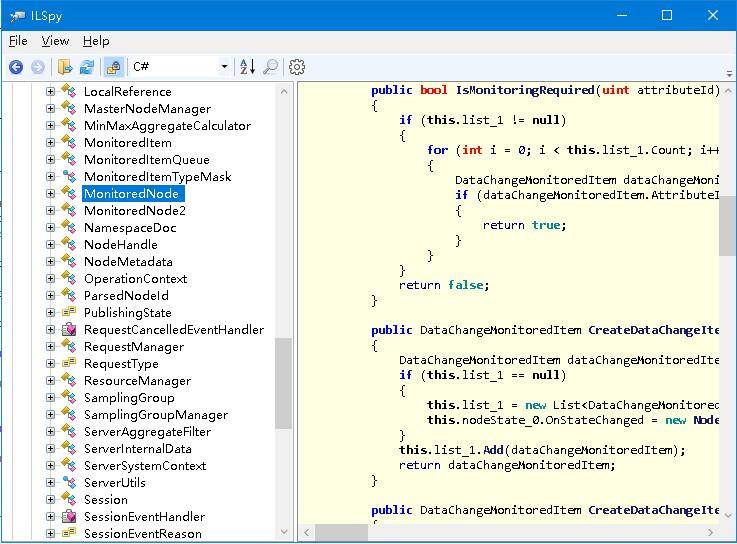Click the ParsedNodeId class icon
The width and height of the screenshot is (737, 544).
click(x=69, y=295)
